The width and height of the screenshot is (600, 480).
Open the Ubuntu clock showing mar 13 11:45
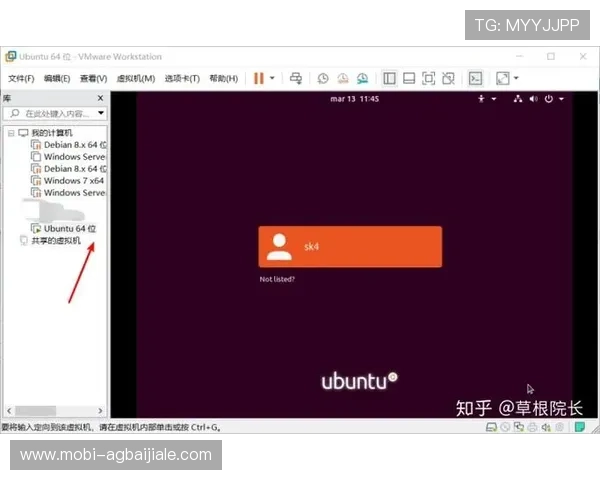[354, 99]
